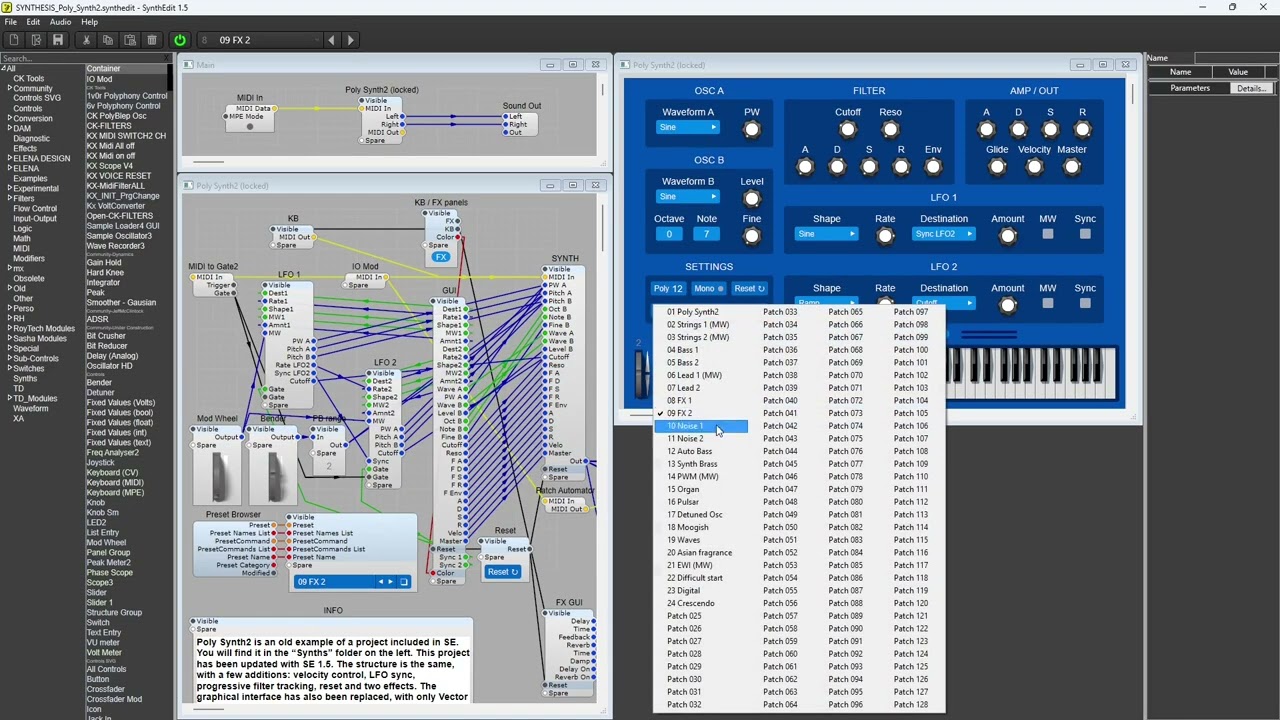
Task: Expand the ELENA DESIGN tree folder
Action: pyautogui.click(x=10, y=159)
